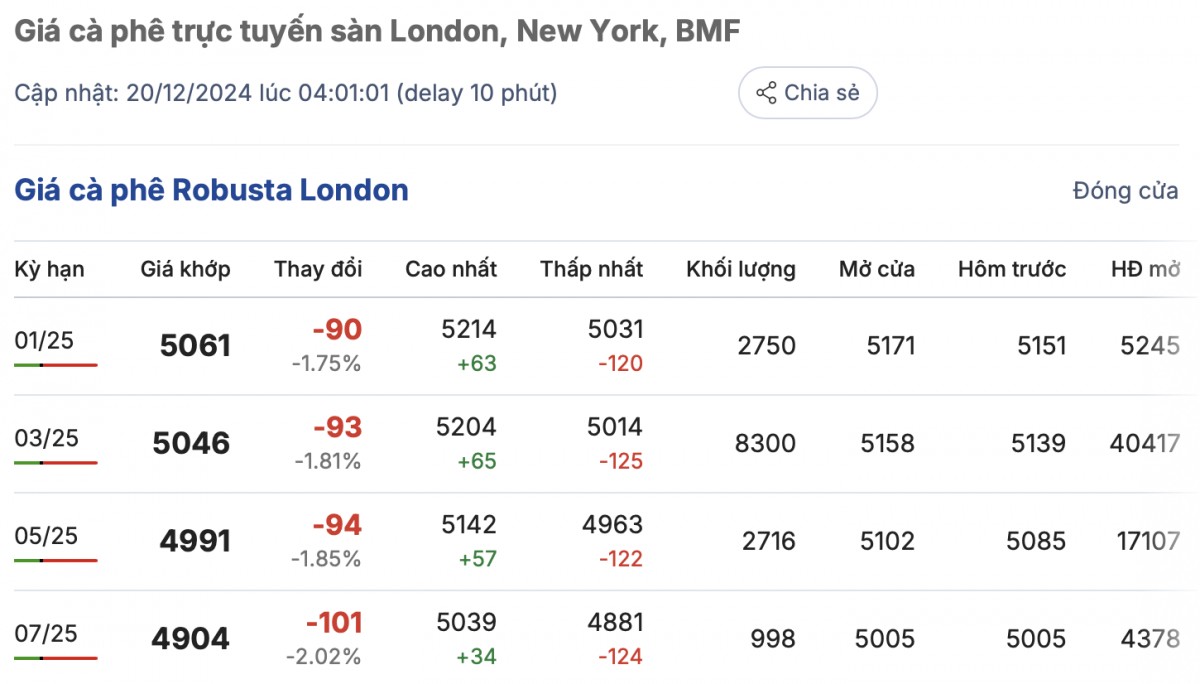Select the Giá khớp column header
The width and height of the screenshot is (1200, 684).
(185, 269)
